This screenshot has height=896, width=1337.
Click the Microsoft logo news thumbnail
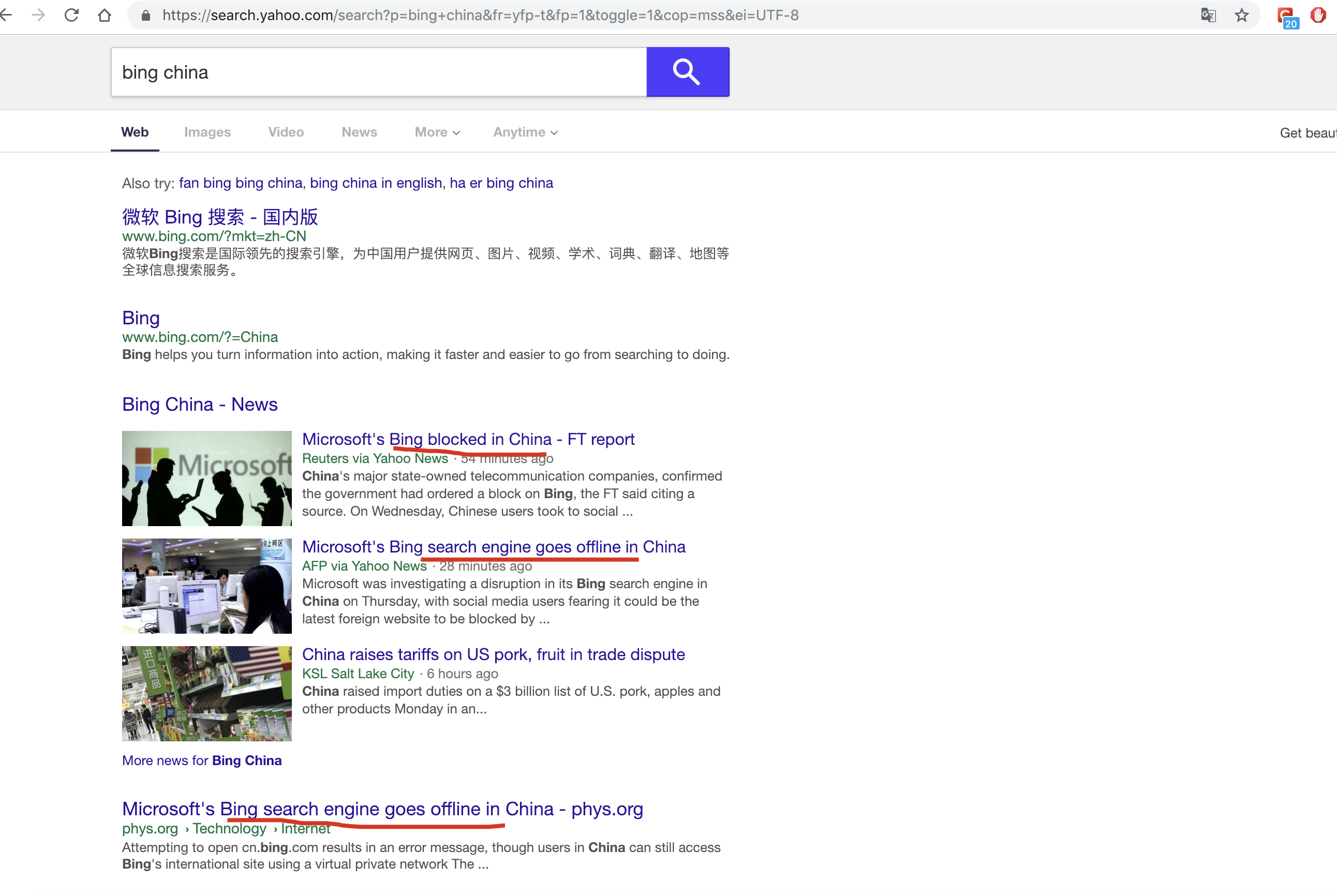[206, 479]
